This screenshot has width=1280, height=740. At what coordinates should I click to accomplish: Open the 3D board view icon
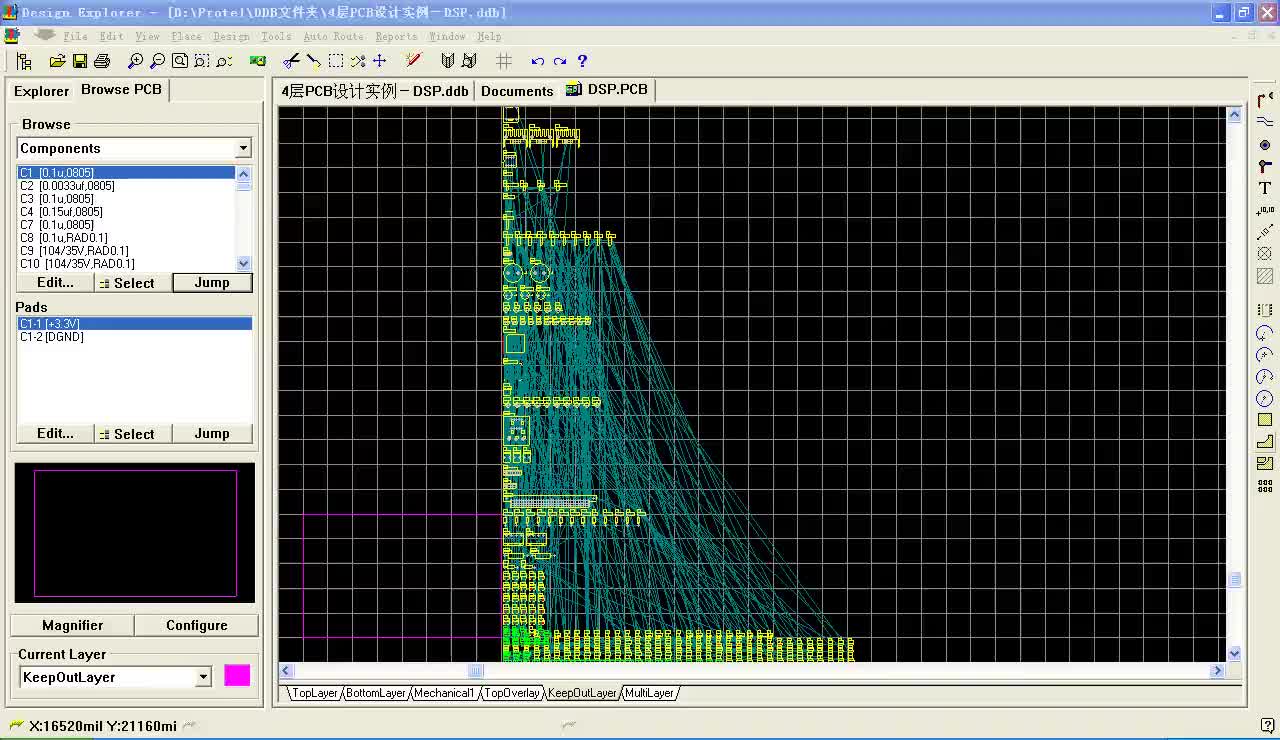click(258, 61)
